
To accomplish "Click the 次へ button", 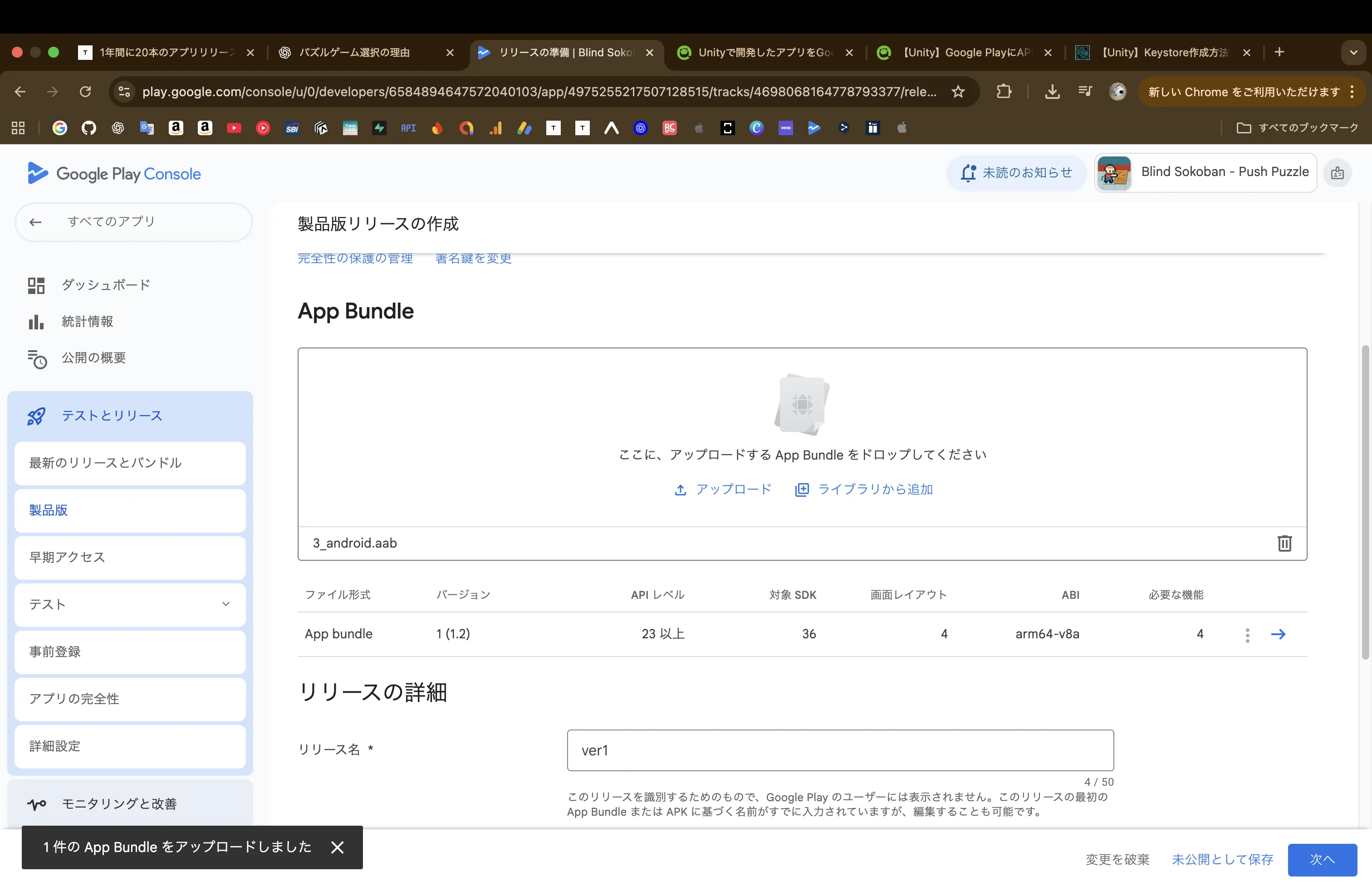I will (x=1322, y=860).
